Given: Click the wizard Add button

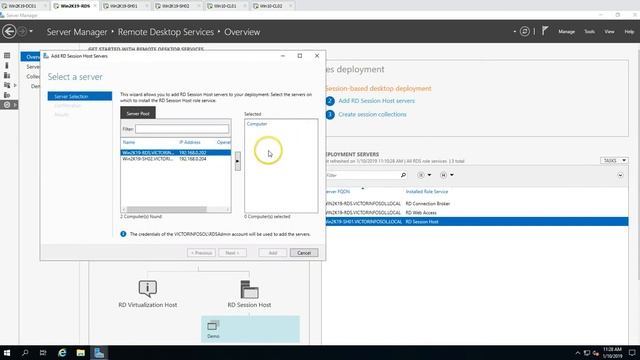Looking at the screenshot, I should pyautogui.click(x=273, y=253).
